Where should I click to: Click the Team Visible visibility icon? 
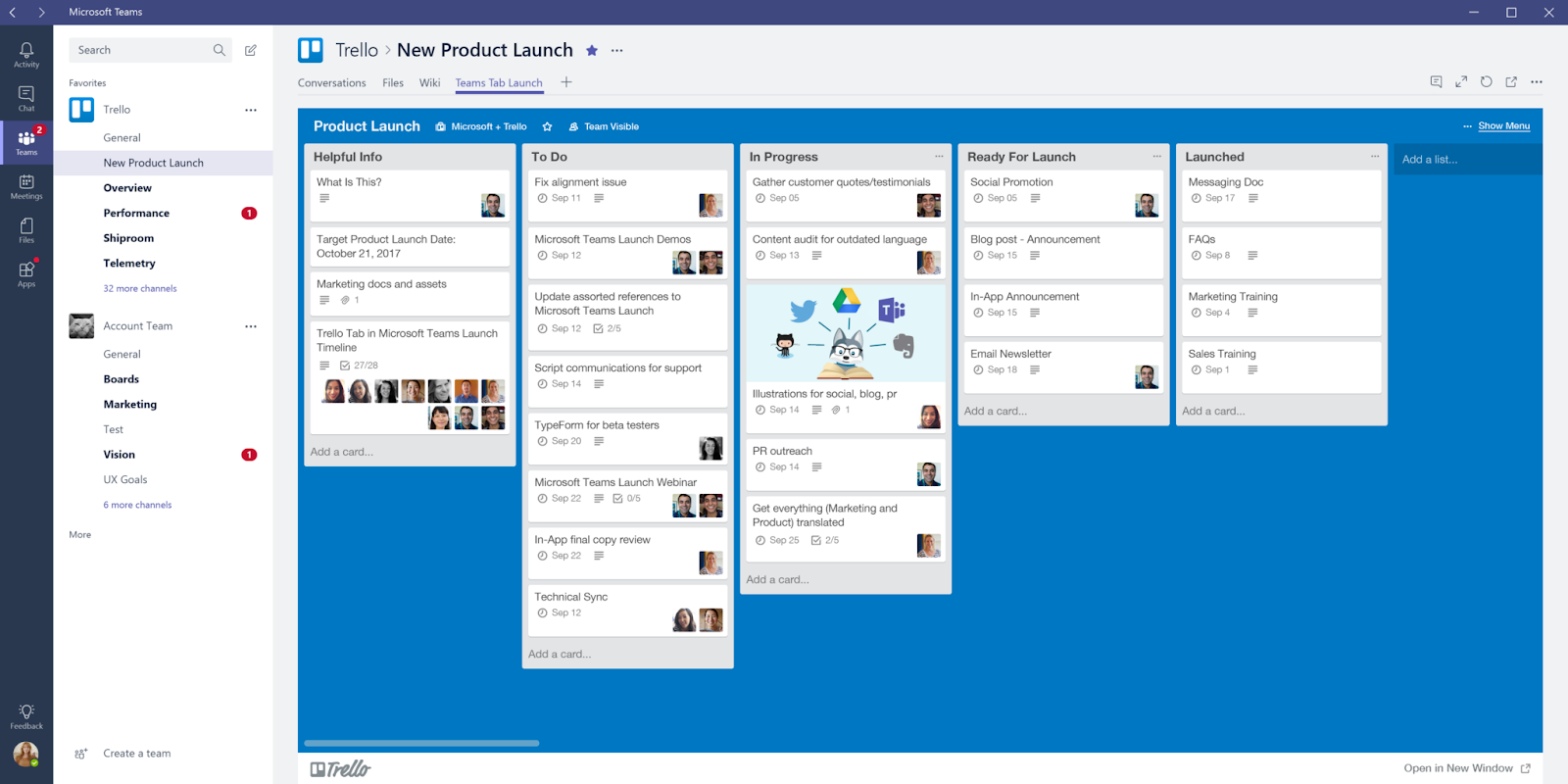coord(574,126)
